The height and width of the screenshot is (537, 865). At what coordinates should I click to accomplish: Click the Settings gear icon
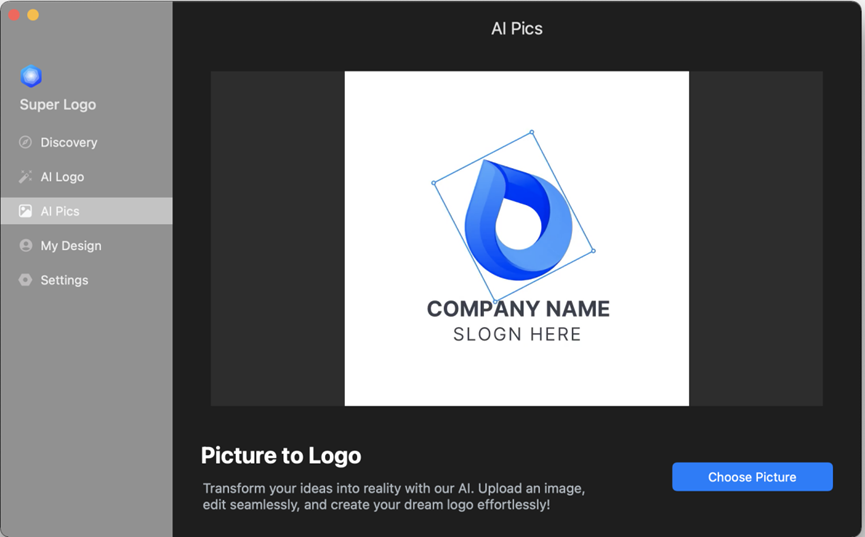tap(25, 280)
